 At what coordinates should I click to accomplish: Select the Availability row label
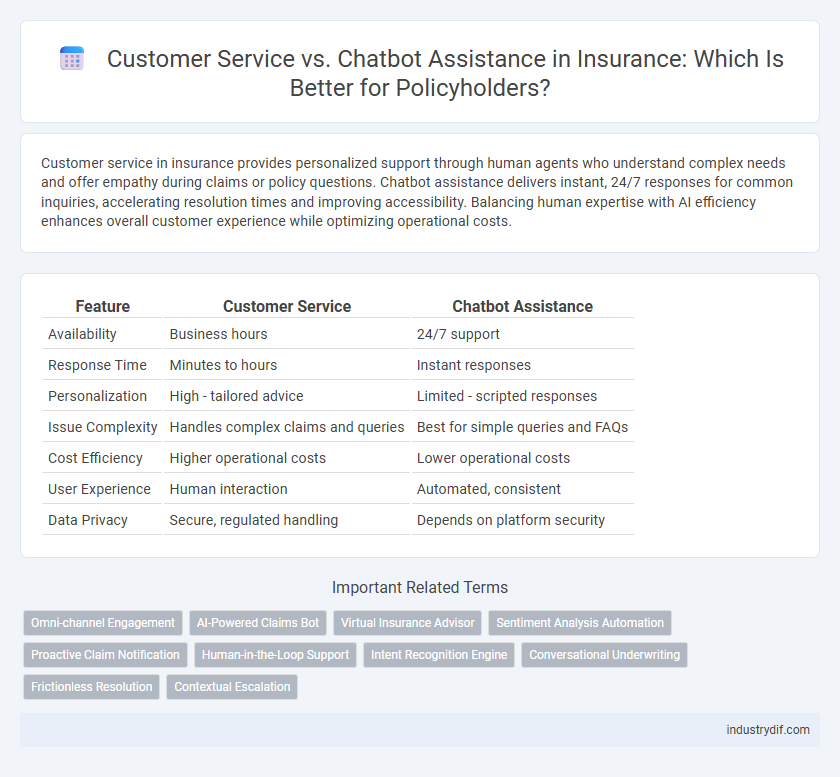click(x=82, y=334)
